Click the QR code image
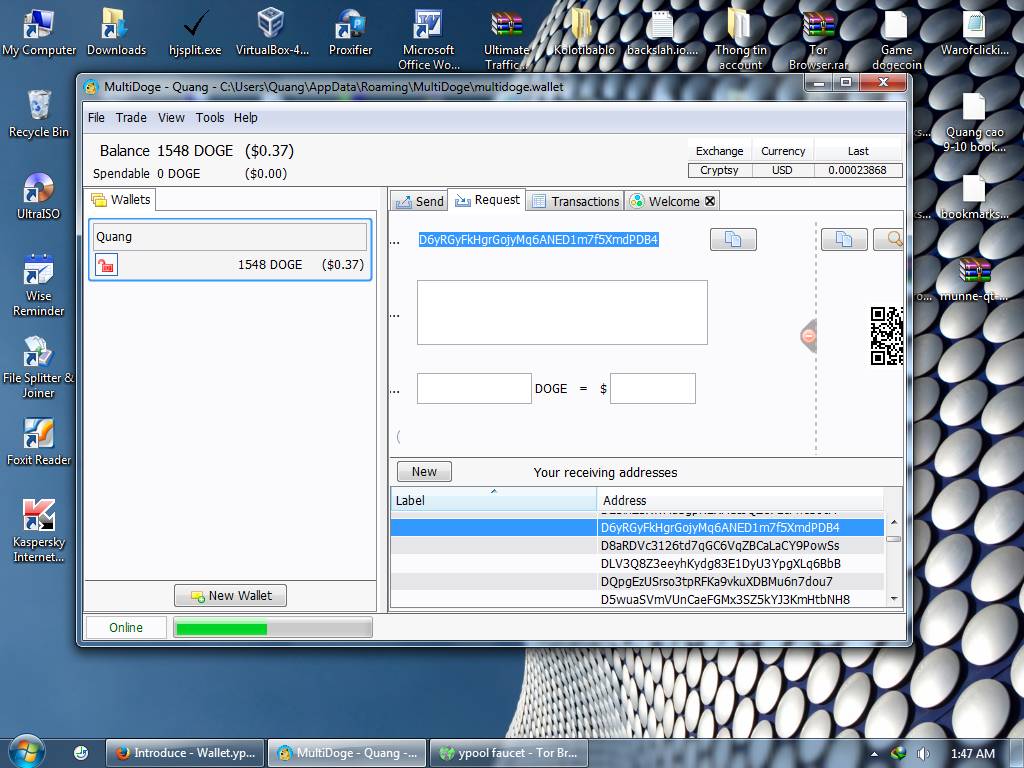The width and height of the screenshot is (1024, 768). 887,336
